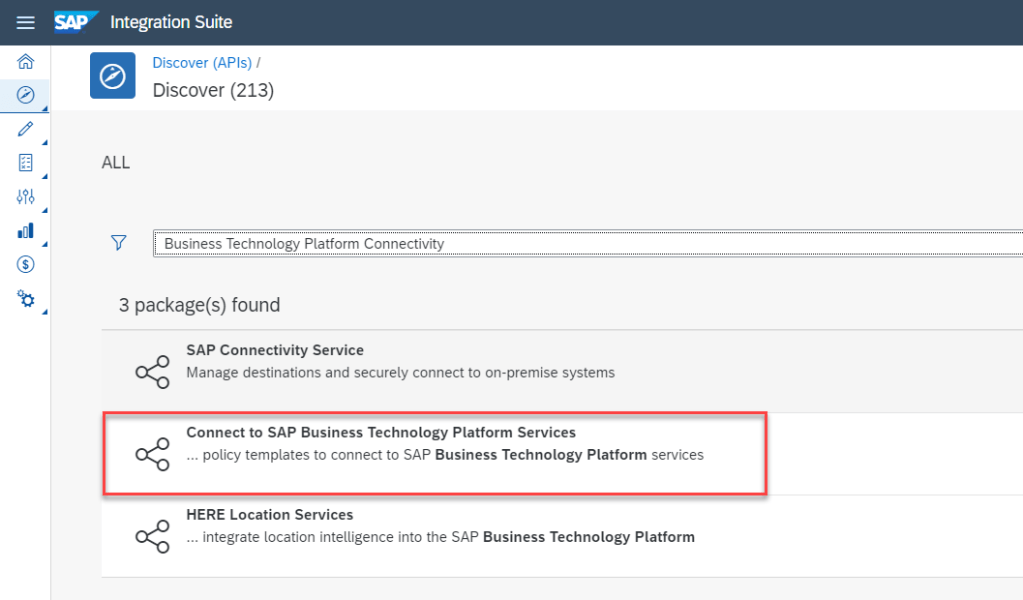This screenshot has width=1023, height=600.
Task: Open the SAP Connectivity Service package
Action: coord(275,351)
